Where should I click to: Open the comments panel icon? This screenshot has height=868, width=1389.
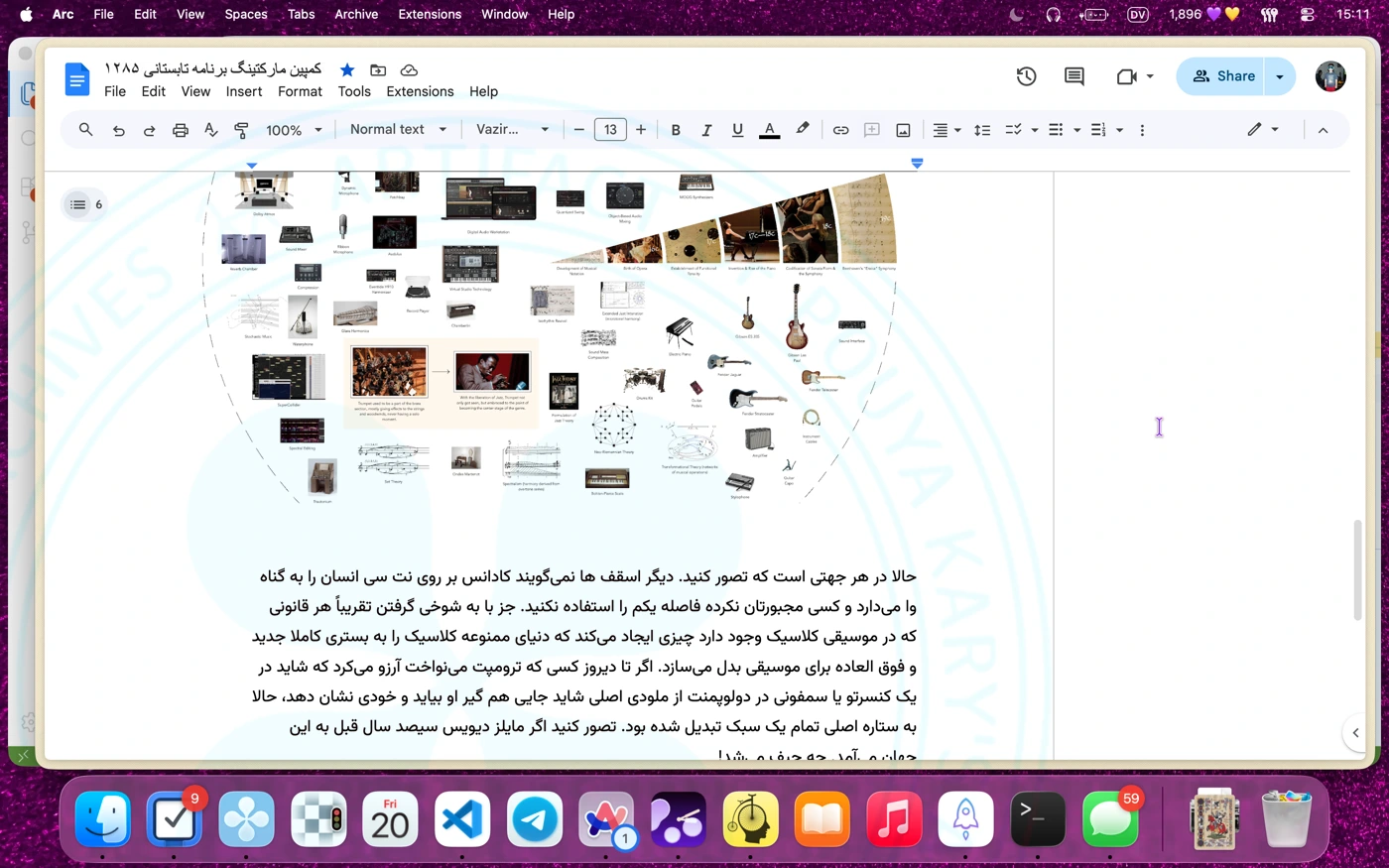pos(1073,76)
